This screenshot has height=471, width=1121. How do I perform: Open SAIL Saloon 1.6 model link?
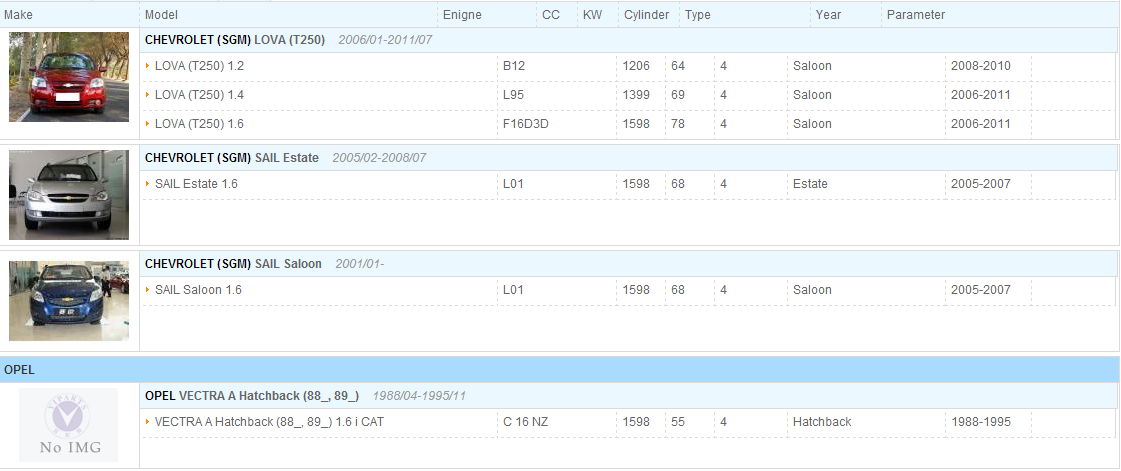tap(198, 289)
